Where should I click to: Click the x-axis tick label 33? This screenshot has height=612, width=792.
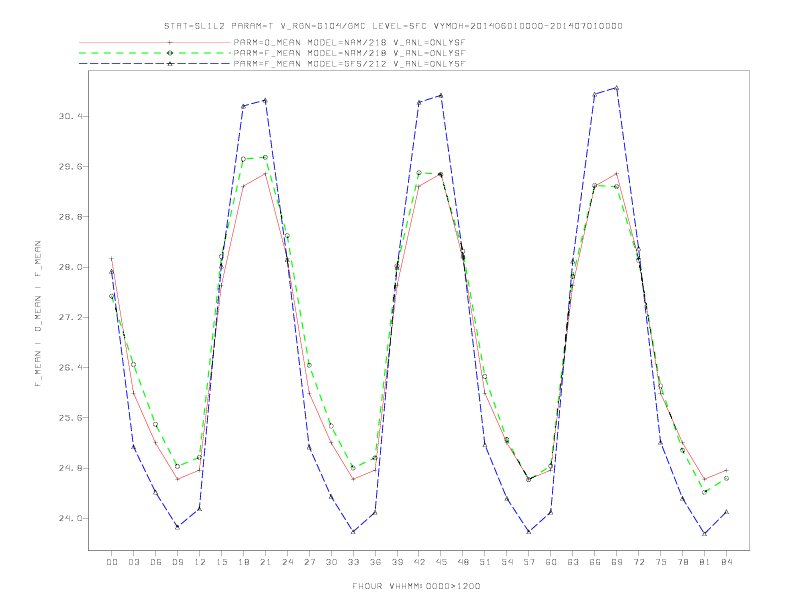click(353, 562)
